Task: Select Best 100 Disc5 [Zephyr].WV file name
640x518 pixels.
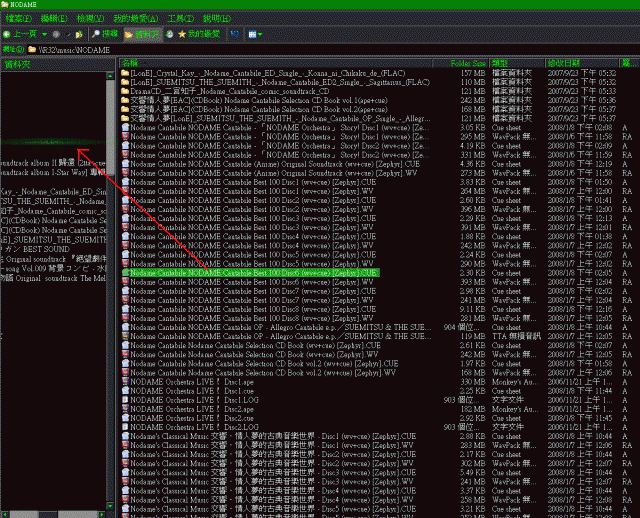Action: click(x=251, y=264)
